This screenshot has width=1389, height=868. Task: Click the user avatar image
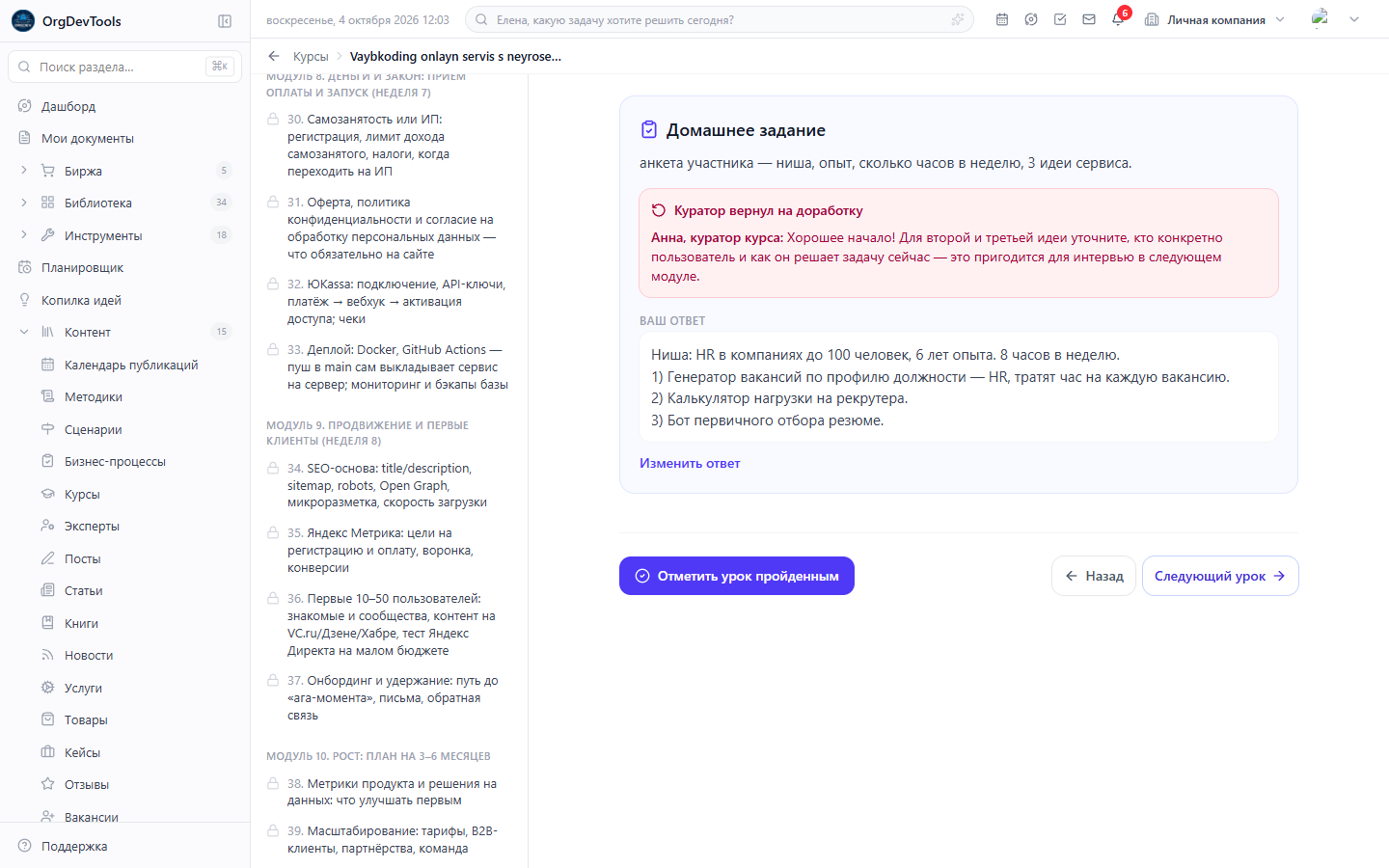click(1321, 18)
